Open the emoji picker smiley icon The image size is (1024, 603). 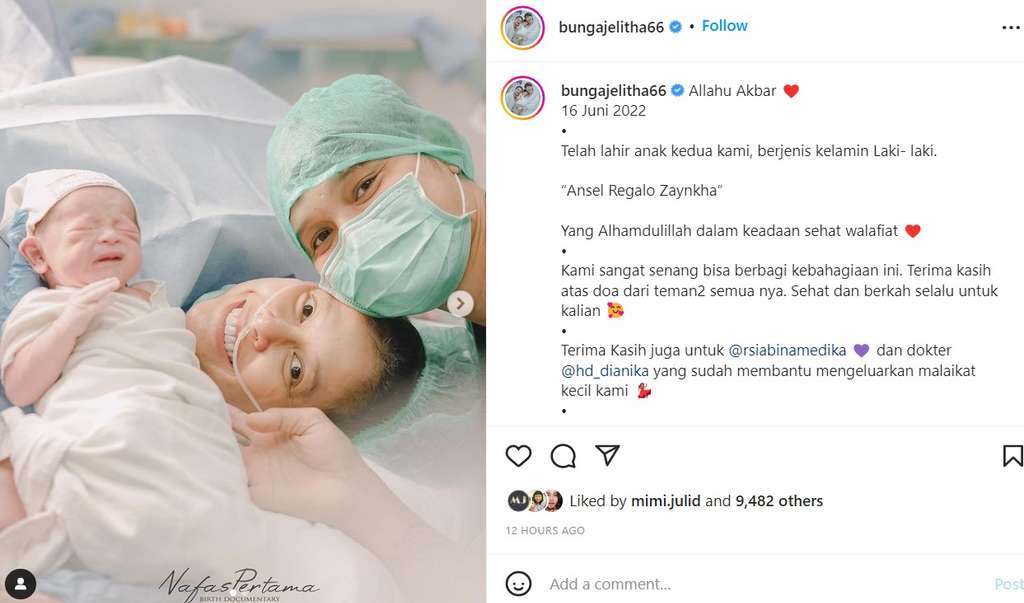click(x=519, y=583)
